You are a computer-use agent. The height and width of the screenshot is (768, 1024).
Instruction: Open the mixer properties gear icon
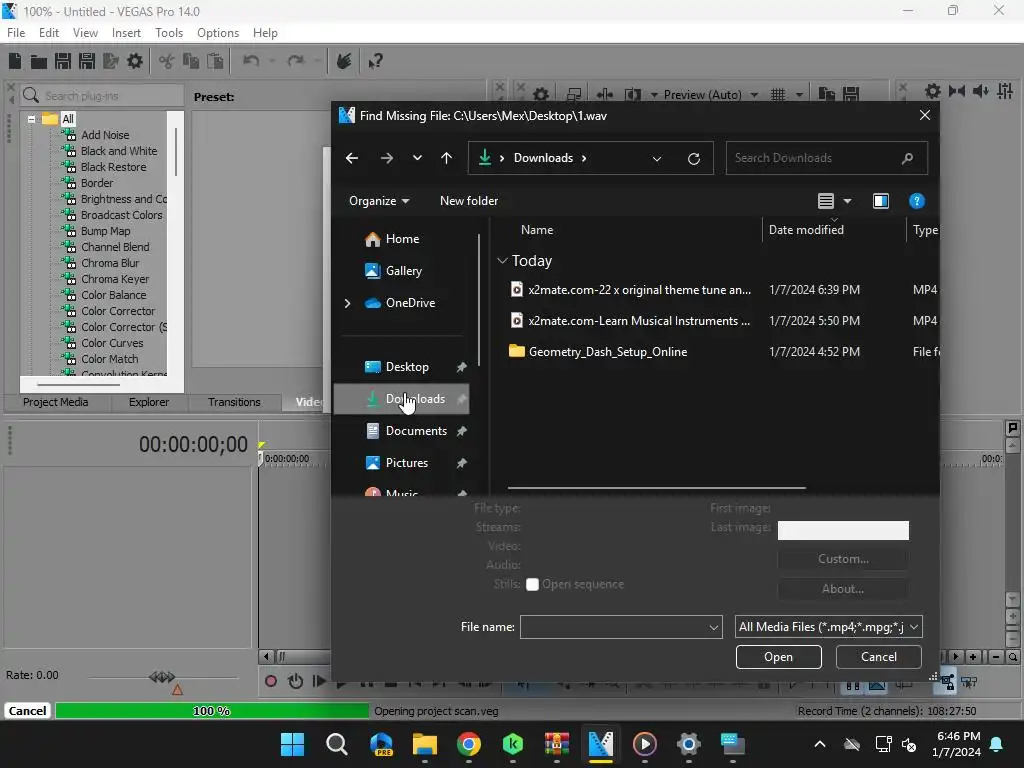click(933, 91)
